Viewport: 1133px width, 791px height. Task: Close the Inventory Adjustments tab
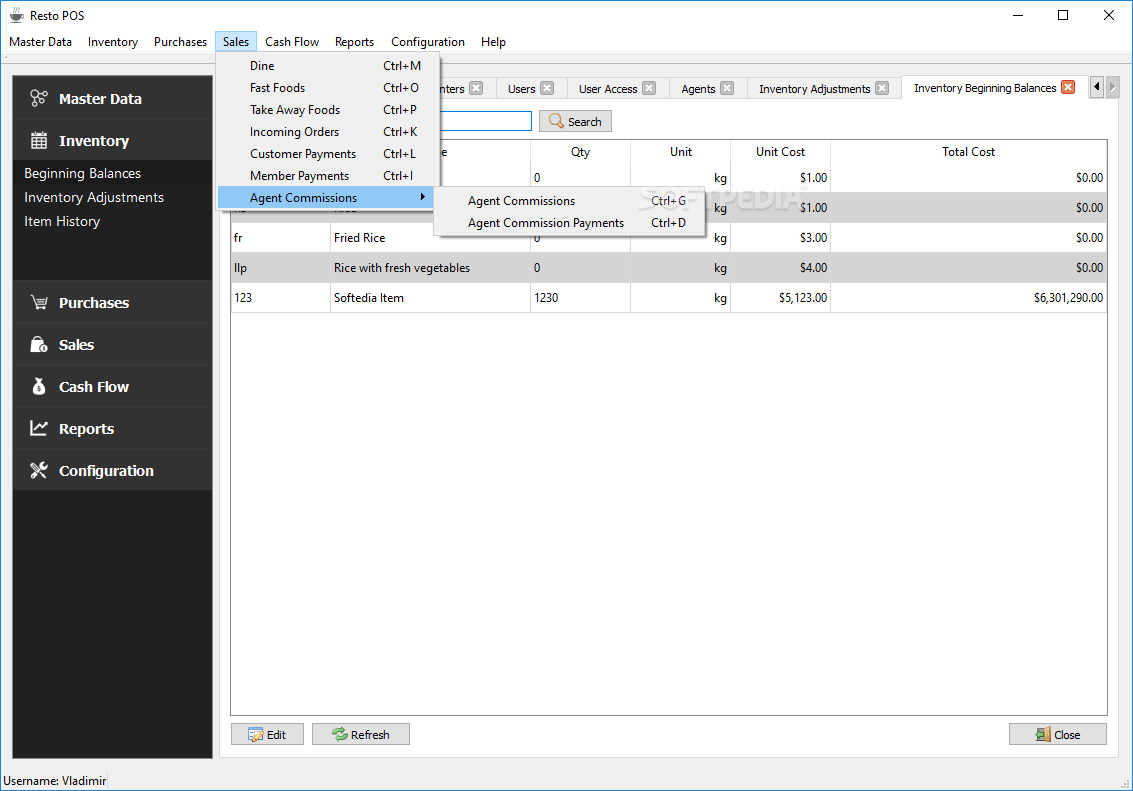[x=882, y=88]
